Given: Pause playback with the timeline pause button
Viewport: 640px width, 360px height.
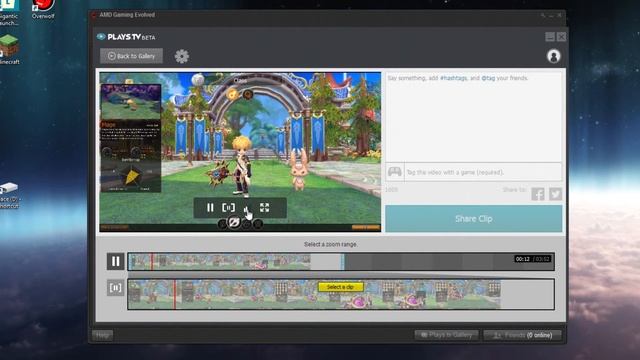Looking at the screenshot, I should coord(116,261).
